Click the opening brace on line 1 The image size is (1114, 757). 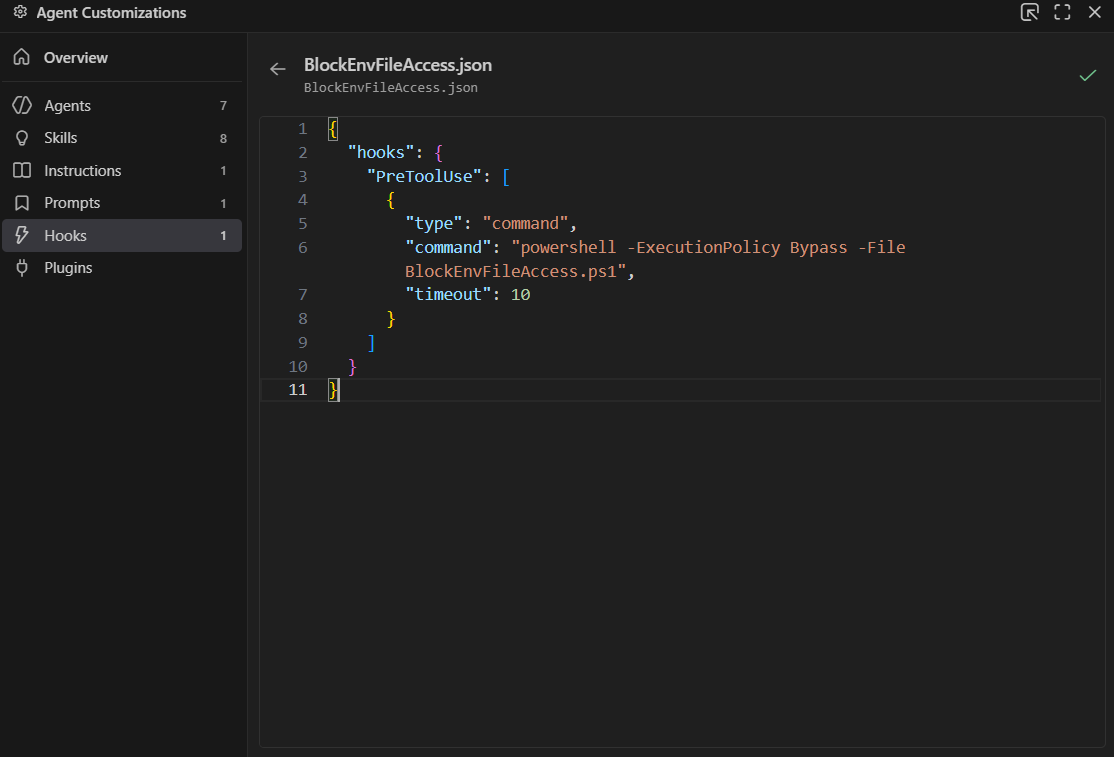pos(332,129)
